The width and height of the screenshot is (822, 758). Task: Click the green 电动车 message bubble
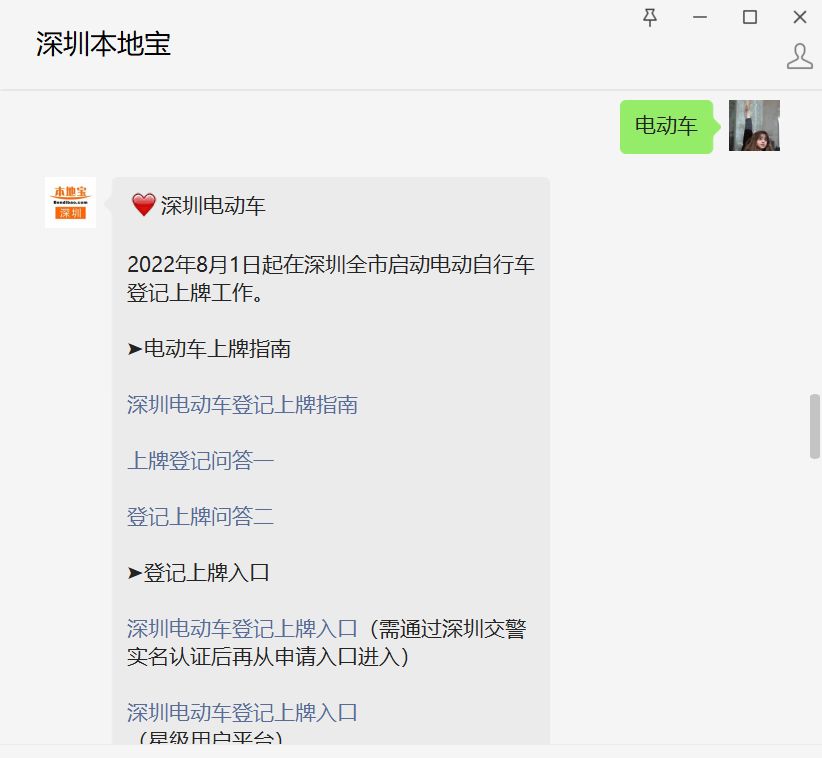click(x=666, y=126)
